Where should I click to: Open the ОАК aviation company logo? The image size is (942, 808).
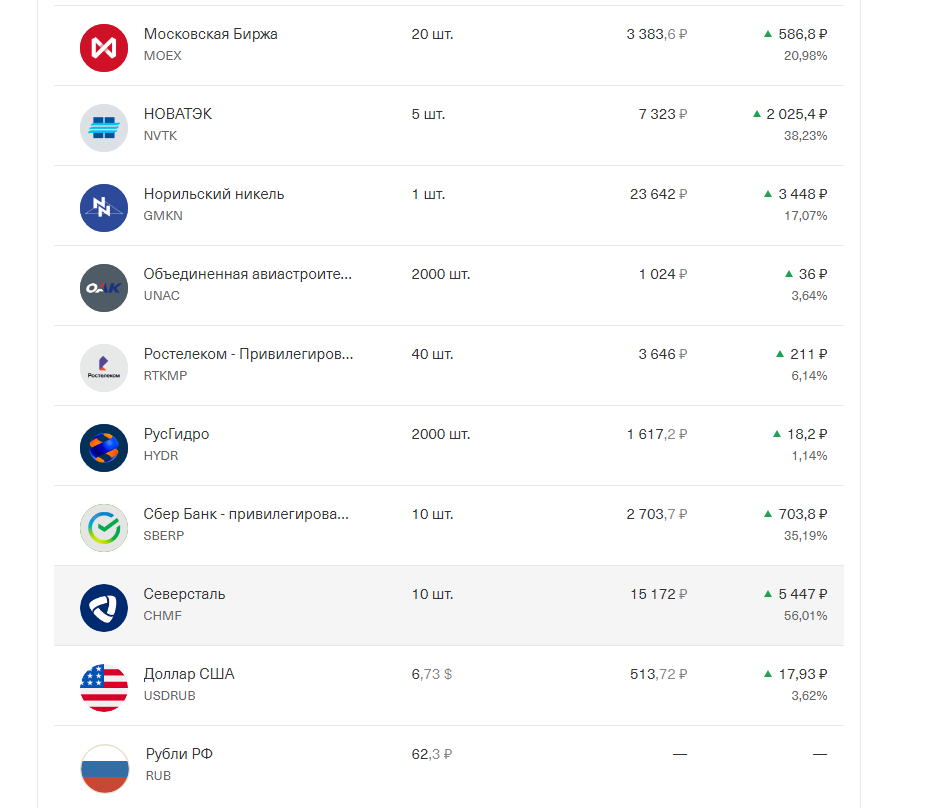pyautogui.click(x=104, y=287)
